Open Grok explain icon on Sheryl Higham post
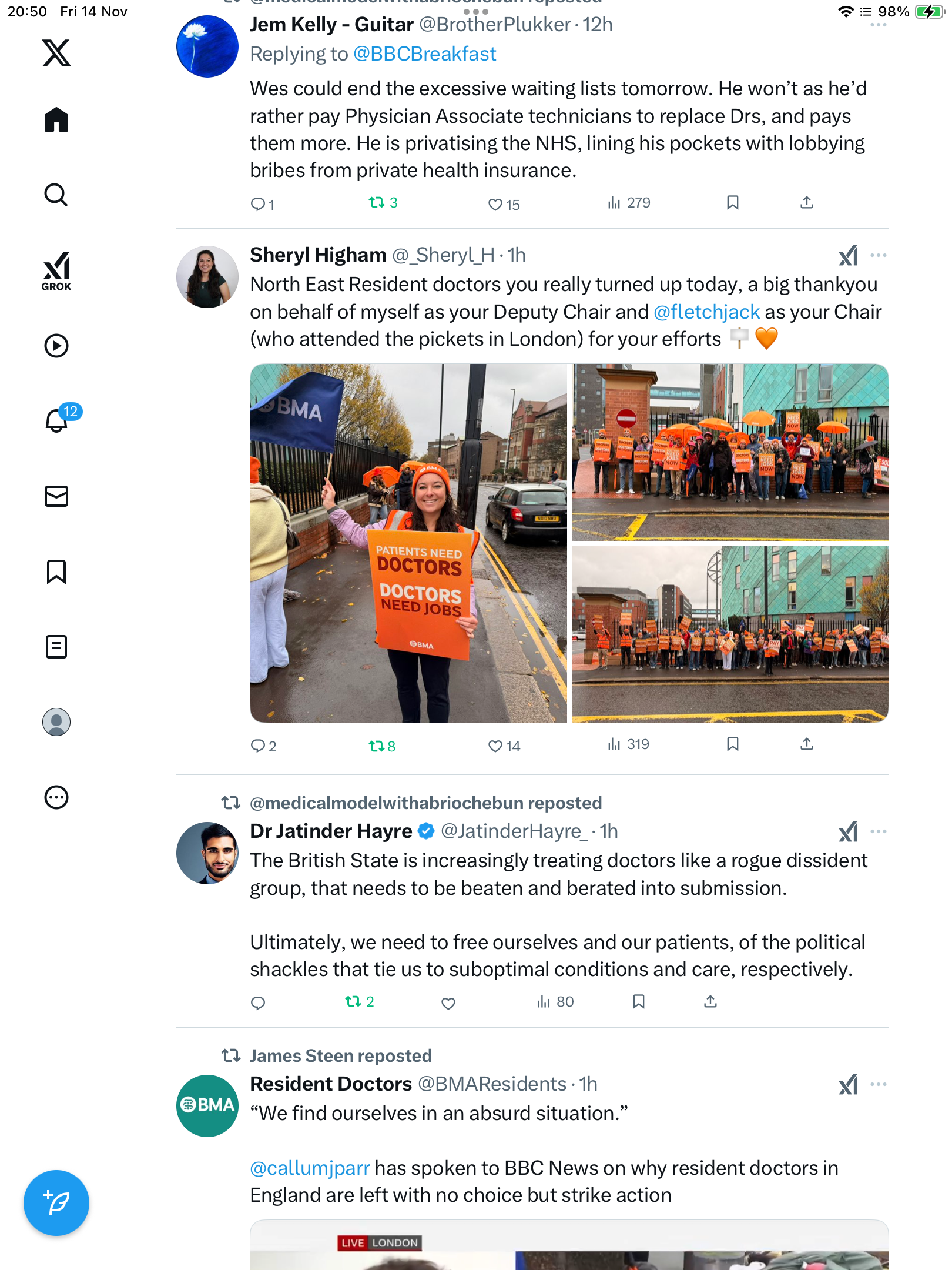Image resolution: width=952 pixels, height=1270 pixels. point(848,255)
